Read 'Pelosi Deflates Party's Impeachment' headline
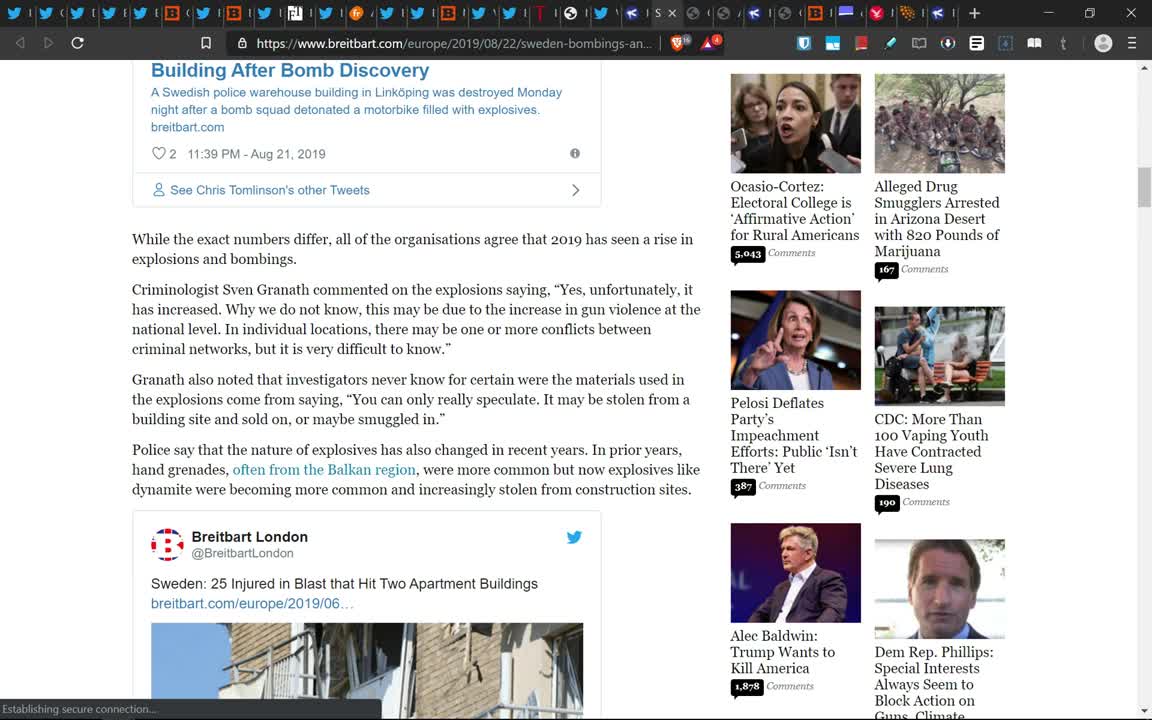The image size is (1152, 720). point(794,436)
